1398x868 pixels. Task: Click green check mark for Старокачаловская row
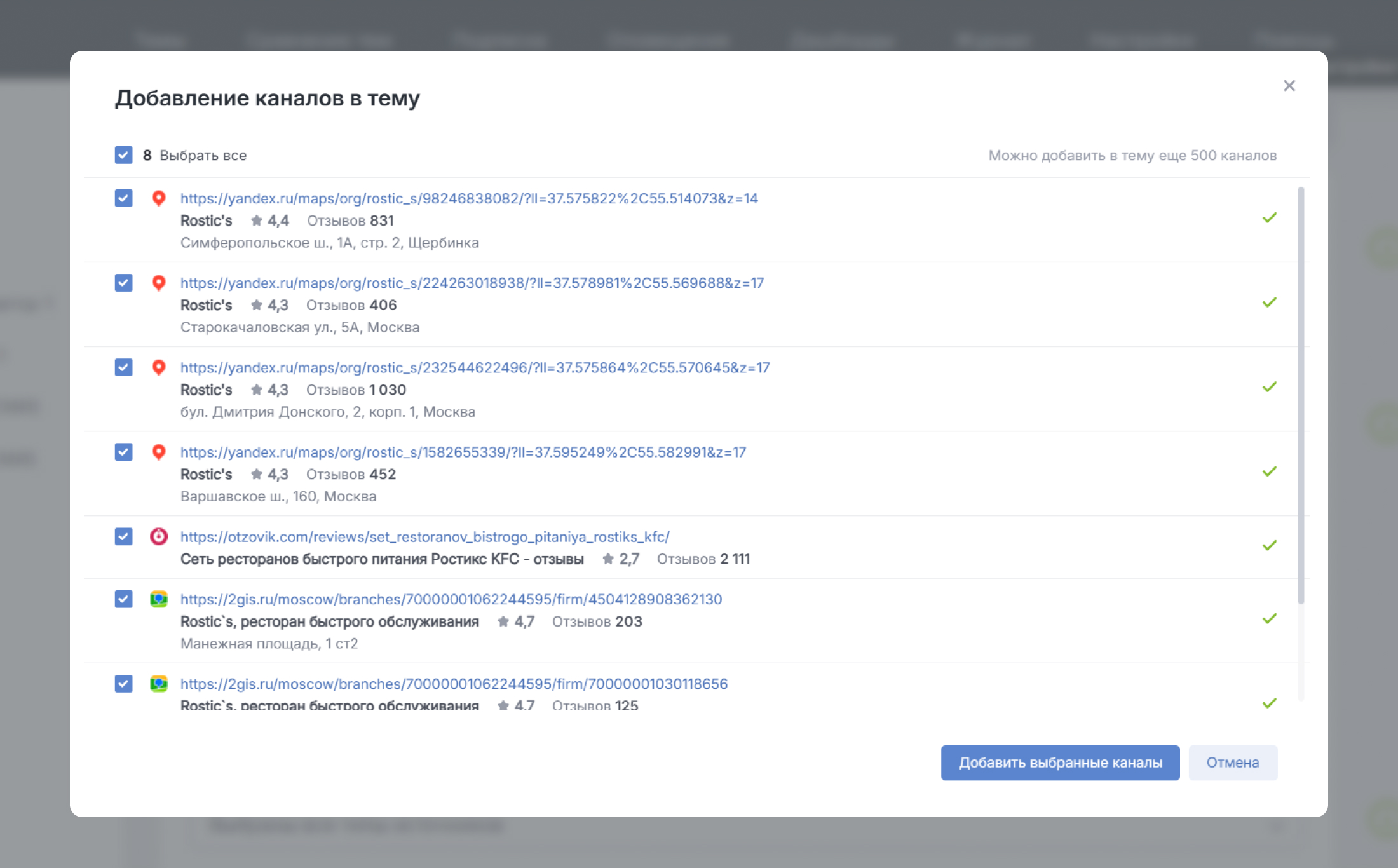coord(1270,302)
